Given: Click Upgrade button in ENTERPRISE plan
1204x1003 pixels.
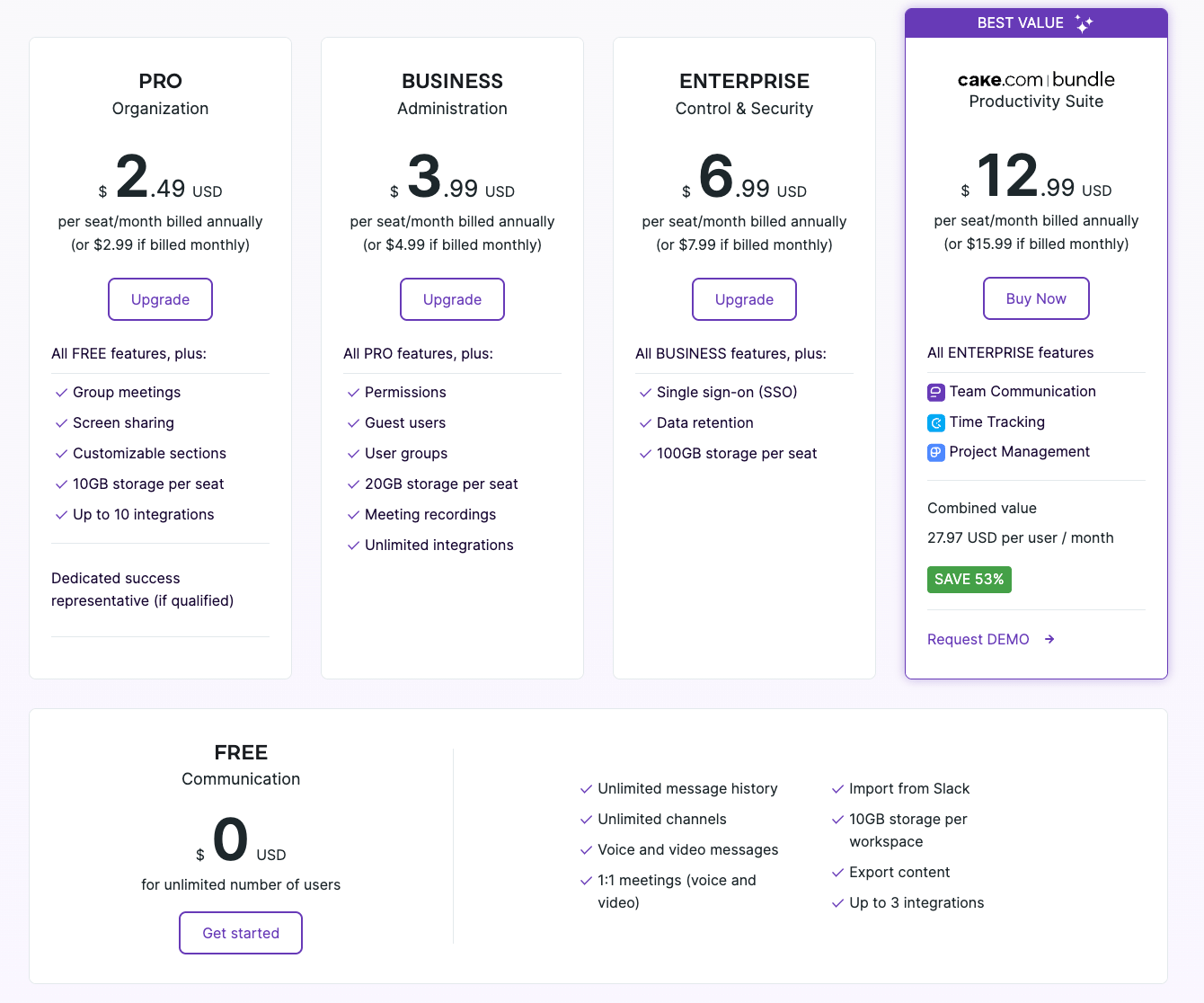Looking at the screenshot, I should pos(744,299).
